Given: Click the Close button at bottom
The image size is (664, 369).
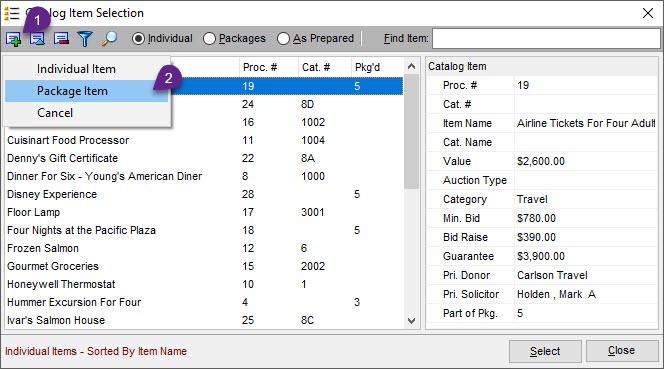Looking at the screenshot, I should (621, 351).
